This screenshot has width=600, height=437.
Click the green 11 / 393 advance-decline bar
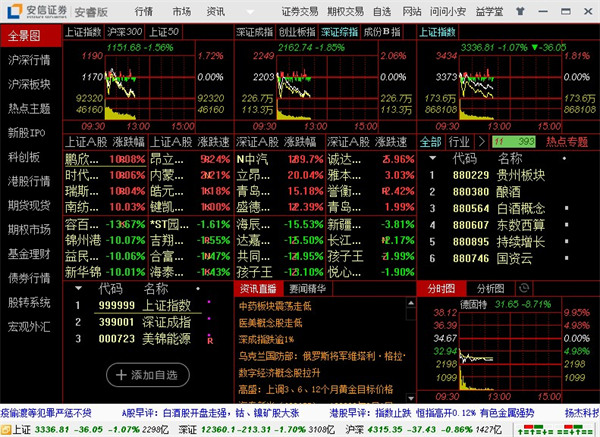coord(514,142)
